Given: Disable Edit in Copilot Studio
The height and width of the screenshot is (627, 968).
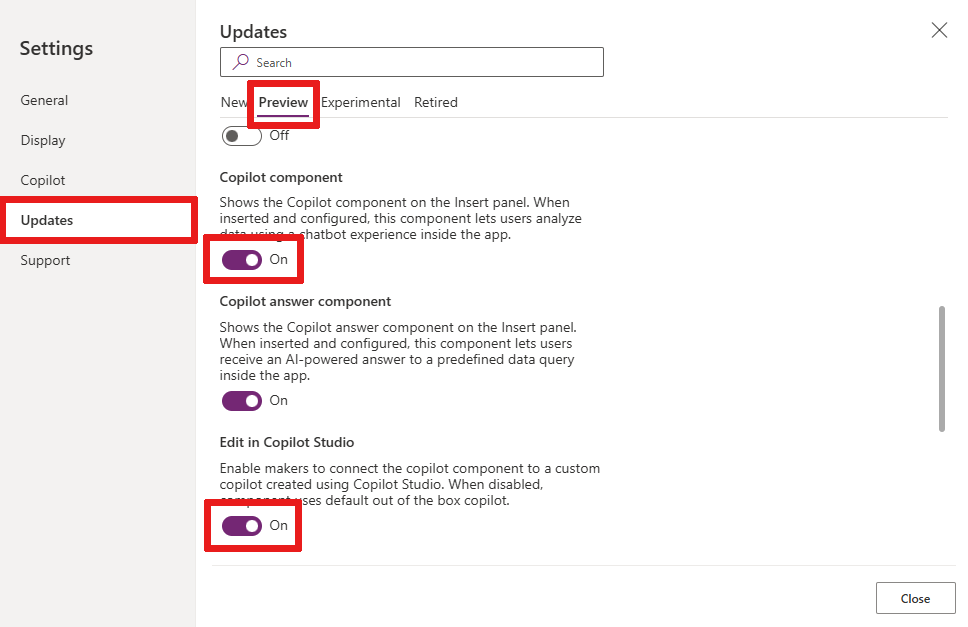Looking at the screenshot, I should 241,525.
